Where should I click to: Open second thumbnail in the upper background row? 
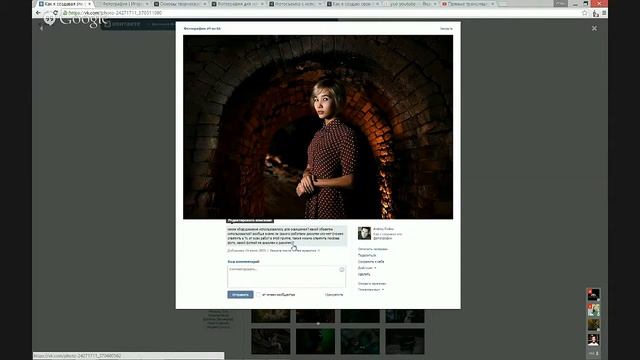pyautogui.click(x=315, y=316)
